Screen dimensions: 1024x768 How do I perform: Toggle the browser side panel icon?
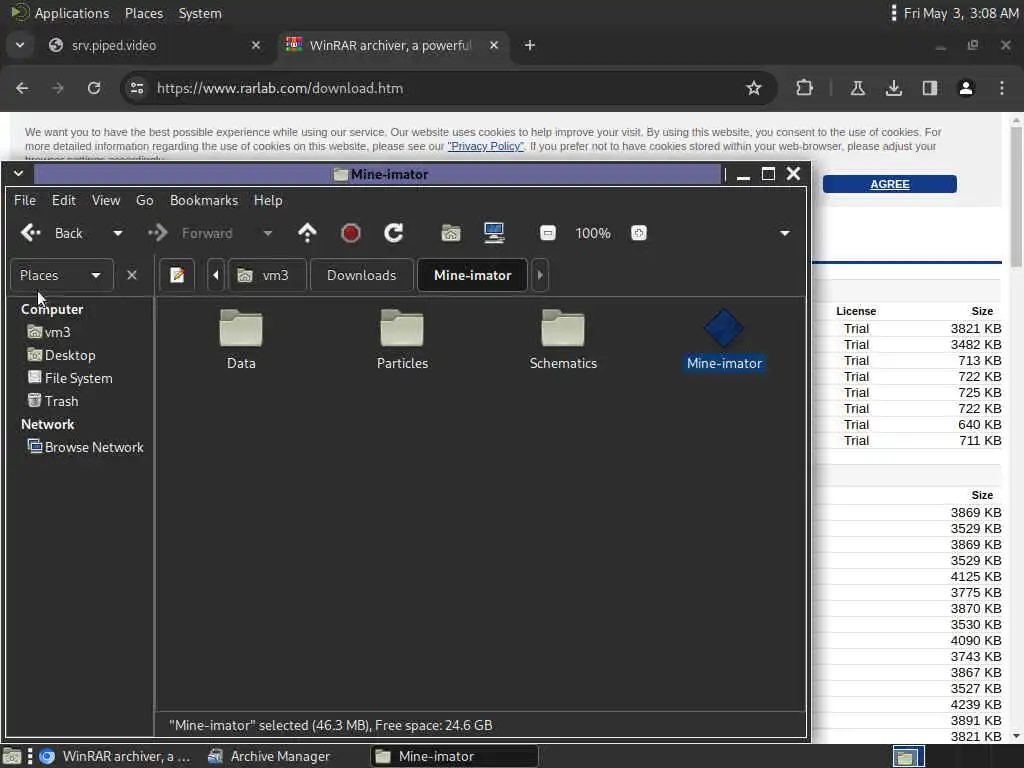coord(930,88)
